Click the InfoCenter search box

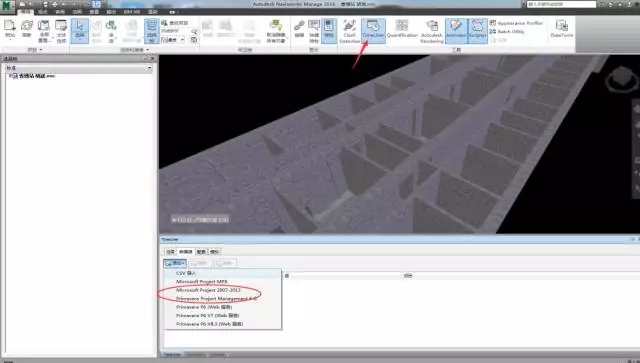(561, 4)
